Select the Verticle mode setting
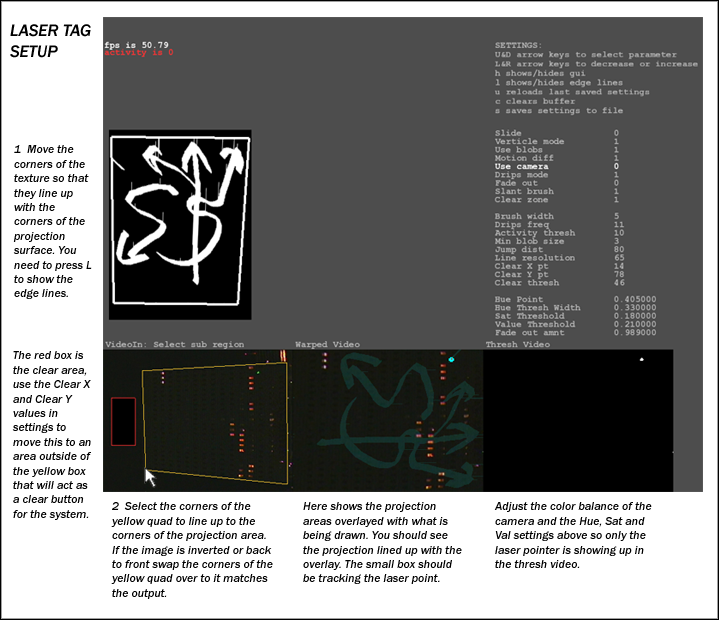The width and height of the screenshot is (719, 620). [x=557, y=141]
